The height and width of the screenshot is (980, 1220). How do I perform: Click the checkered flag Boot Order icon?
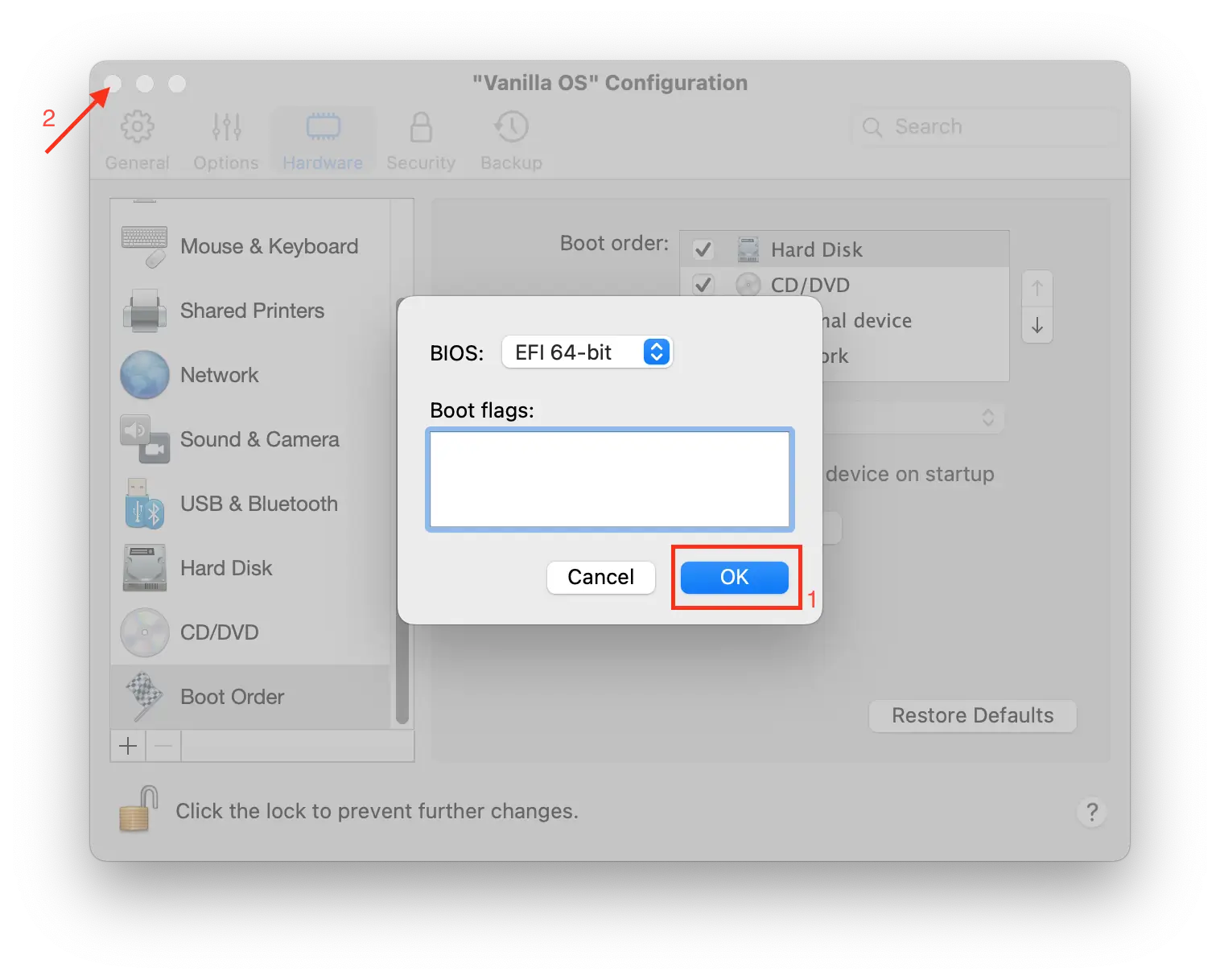(145, 697)
